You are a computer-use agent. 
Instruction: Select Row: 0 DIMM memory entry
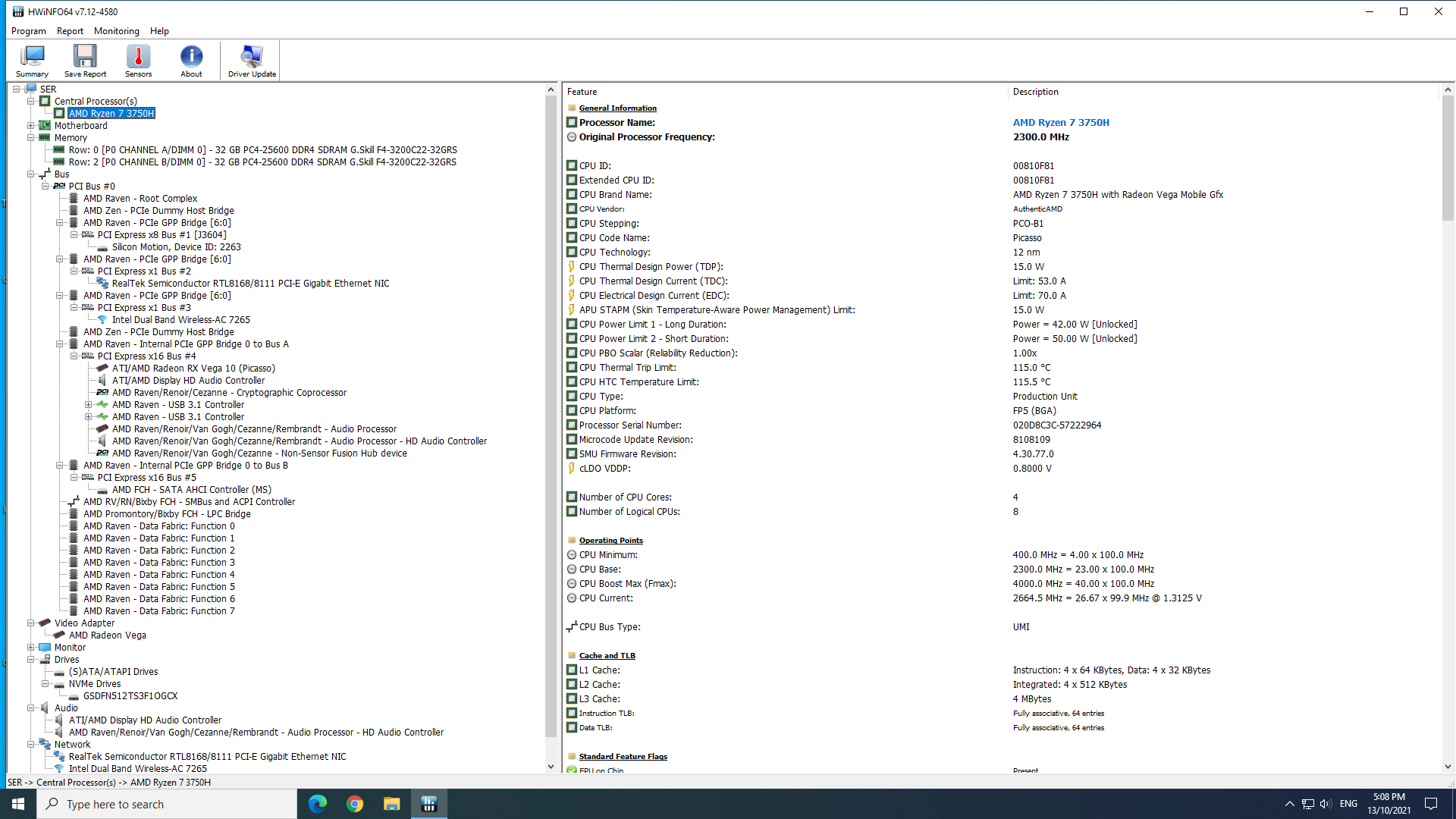262,150
